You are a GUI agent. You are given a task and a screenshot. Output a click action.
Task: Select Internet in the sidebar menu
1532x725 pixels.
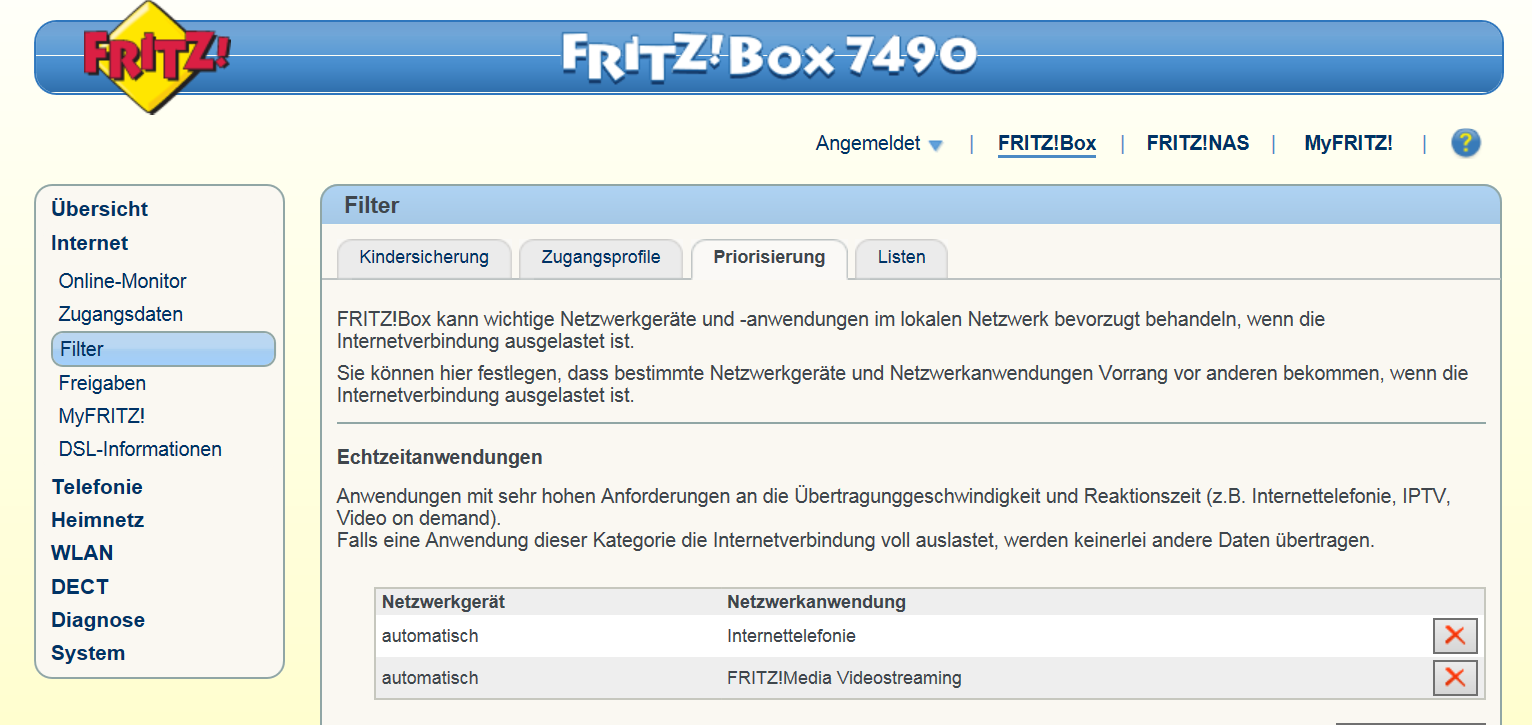(90, 243)
